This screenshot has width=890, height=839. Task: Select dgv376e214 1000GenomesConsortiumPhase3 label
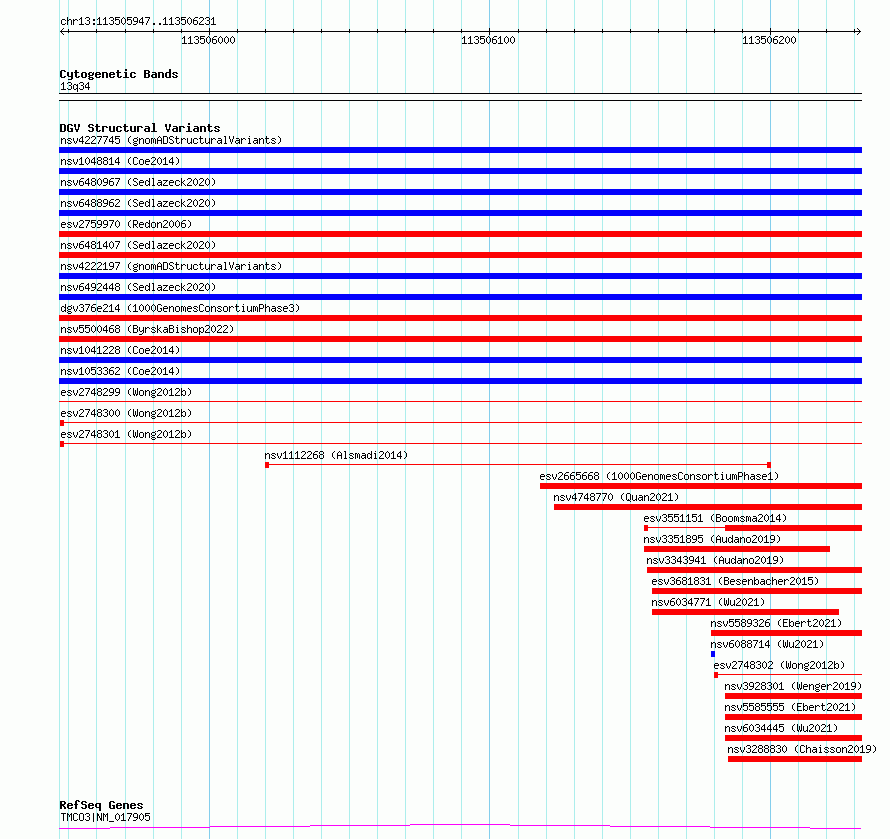click(x=180, y=308)
